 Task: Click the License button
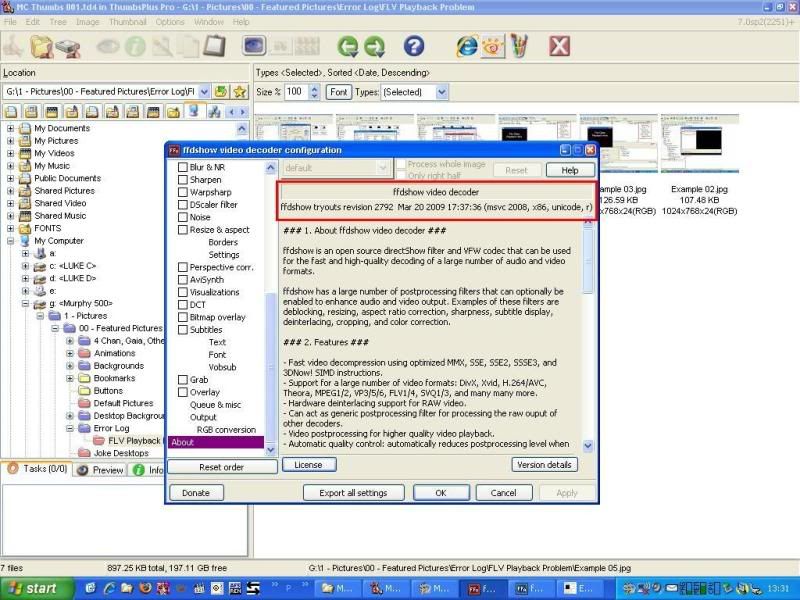click(x=309, y=465)
